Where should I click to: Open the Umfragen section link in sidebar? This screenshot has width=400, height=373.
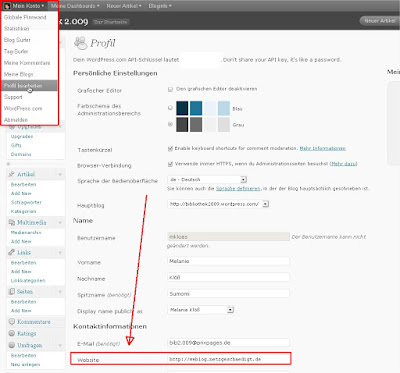tap(30, 345)
